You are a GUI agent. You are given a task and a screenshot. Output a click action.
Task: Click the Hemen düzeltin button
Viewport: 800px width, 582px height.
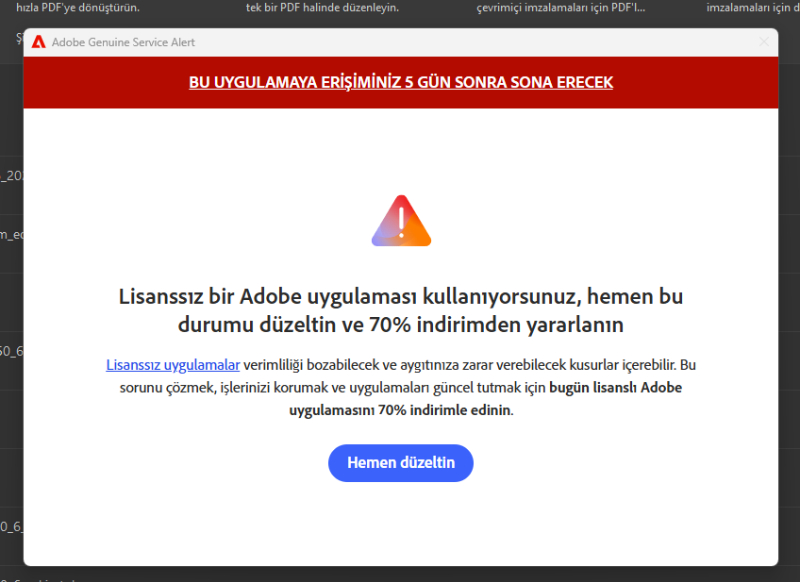pos(401,463)
